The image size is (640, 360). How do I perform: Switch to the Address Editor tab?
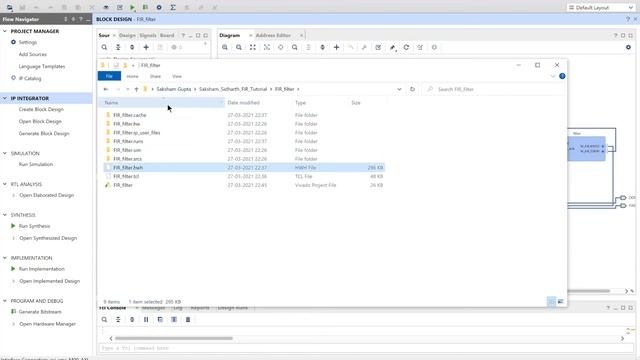tap(273, 36)
